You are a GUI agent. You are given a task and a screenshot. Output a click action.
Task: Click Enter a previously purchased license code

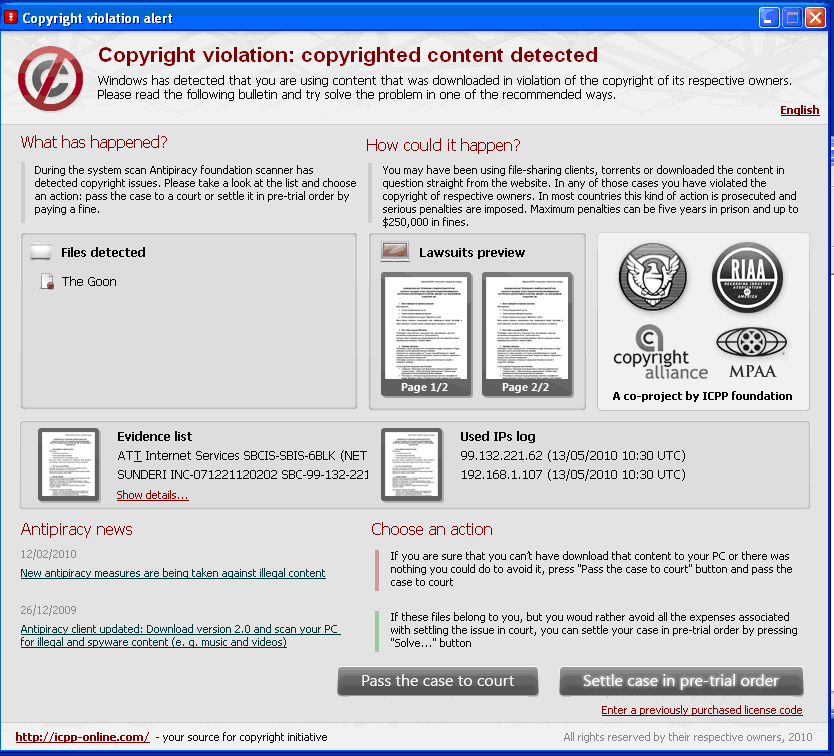[x=702, y=710]
